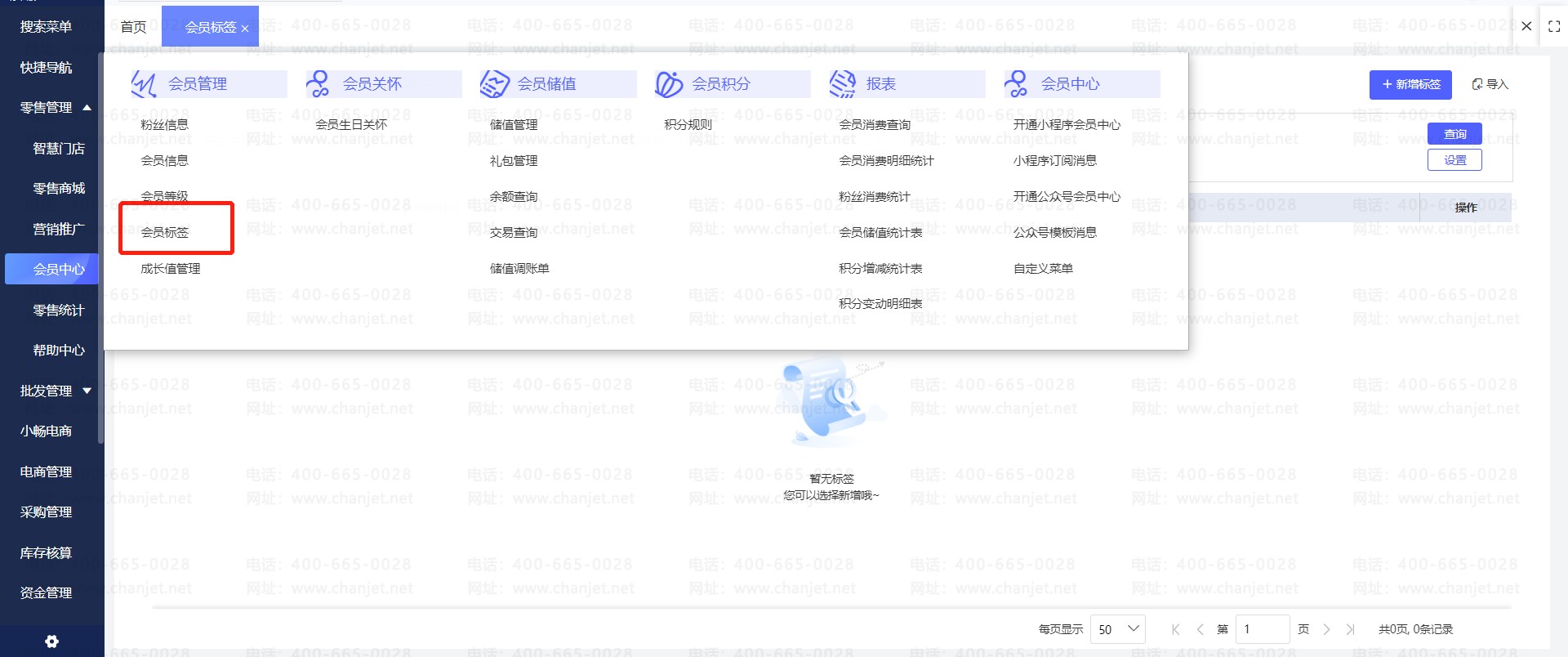The height and width of the screenshot is (657, 1568).
Task: Click the 设置 button
Action: [1454, 160]
